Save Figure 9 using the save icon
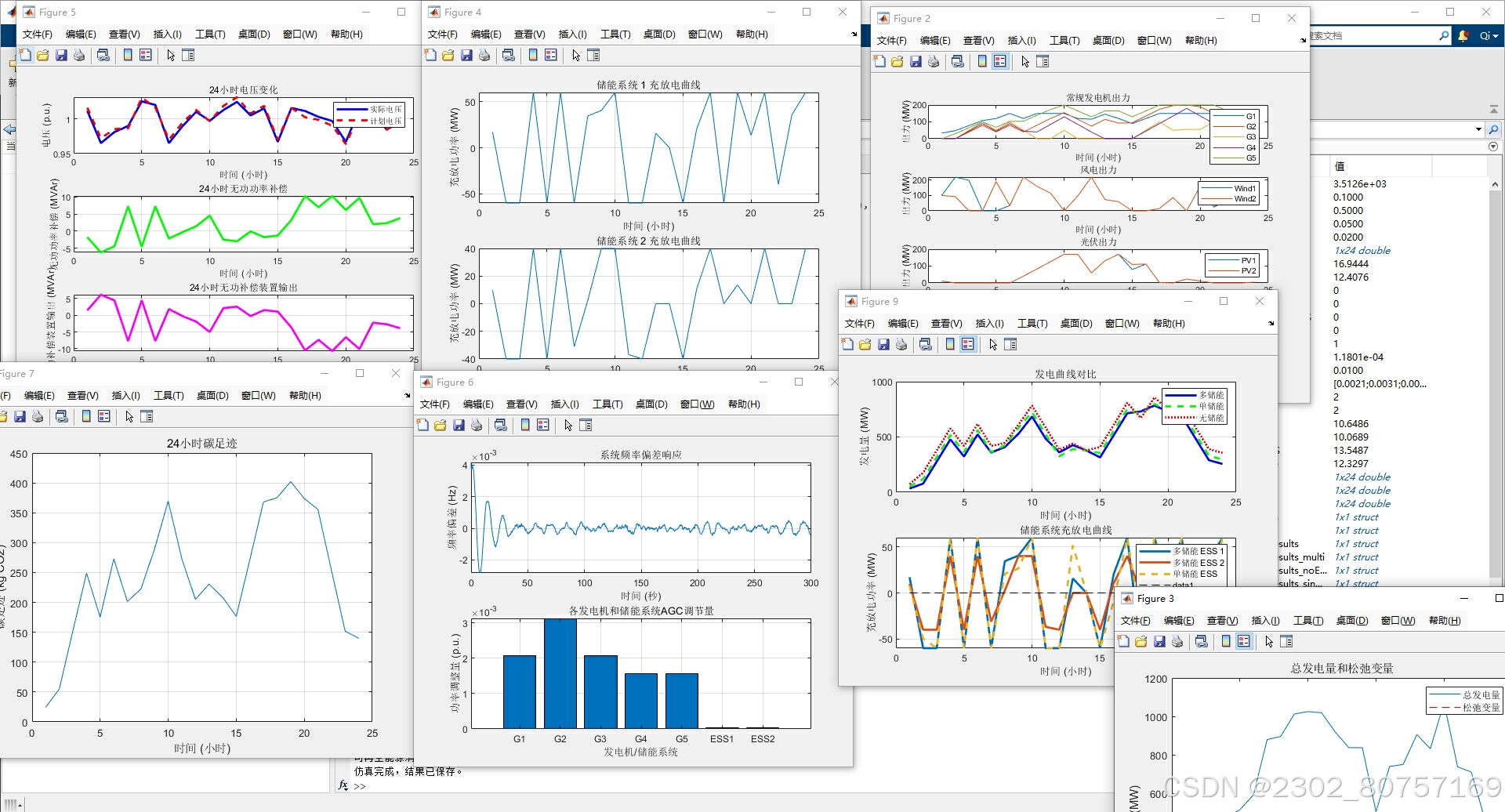This screenshot has width=1505, height=812. (x=883, y=344)
